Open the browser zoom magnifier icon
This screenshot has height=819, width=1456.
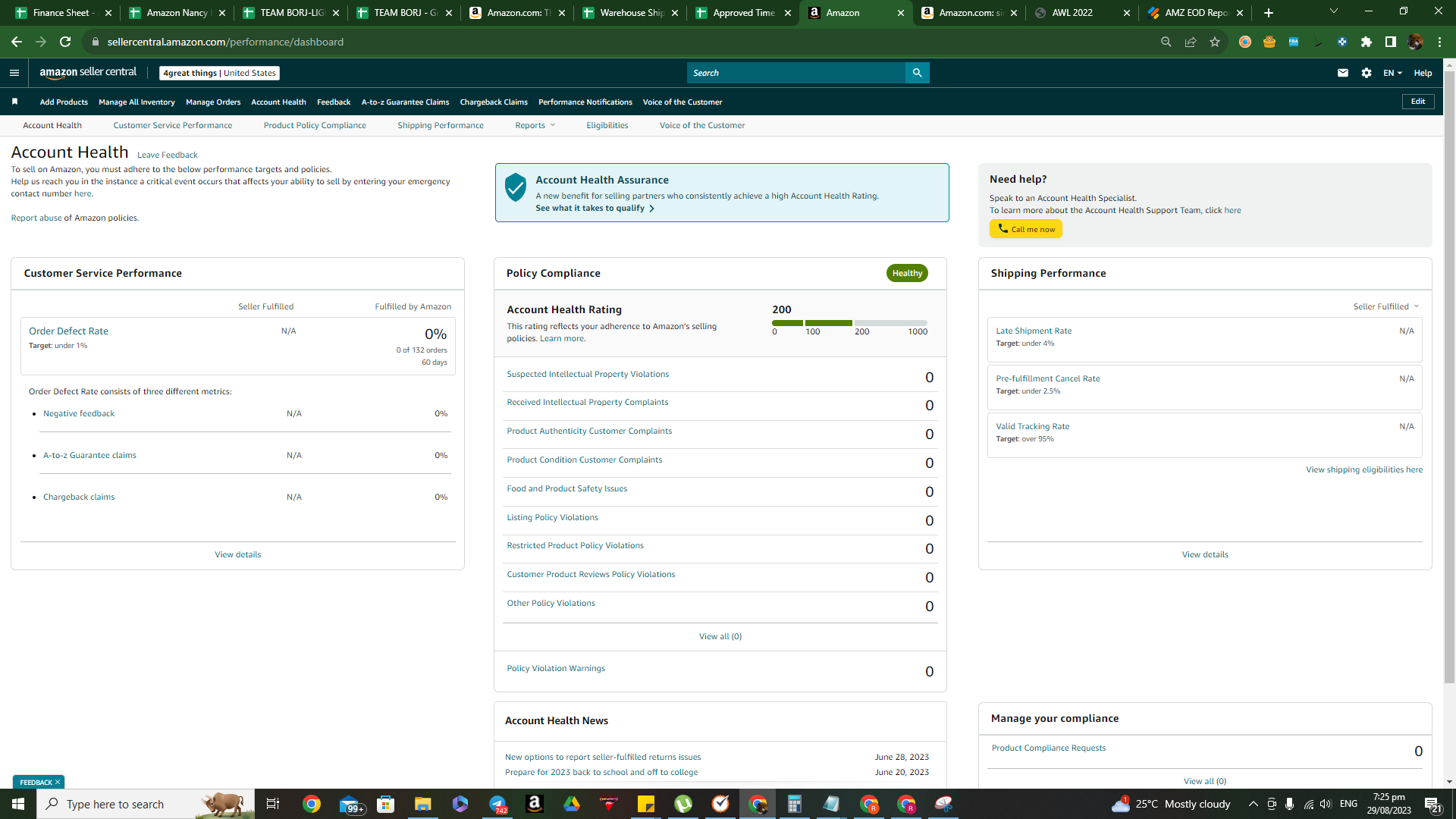click(x=1166, y=42)
